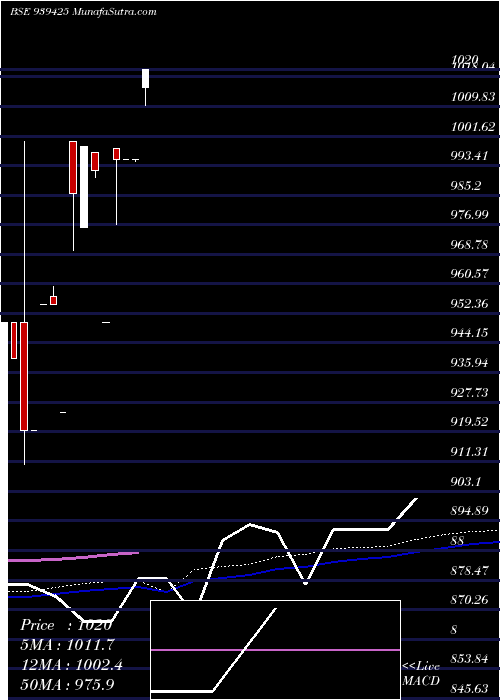Image resolution: width=500 pixels, height=700 pixels.
Task: Click the pink 50MA line segment
Action: [74, 557]
